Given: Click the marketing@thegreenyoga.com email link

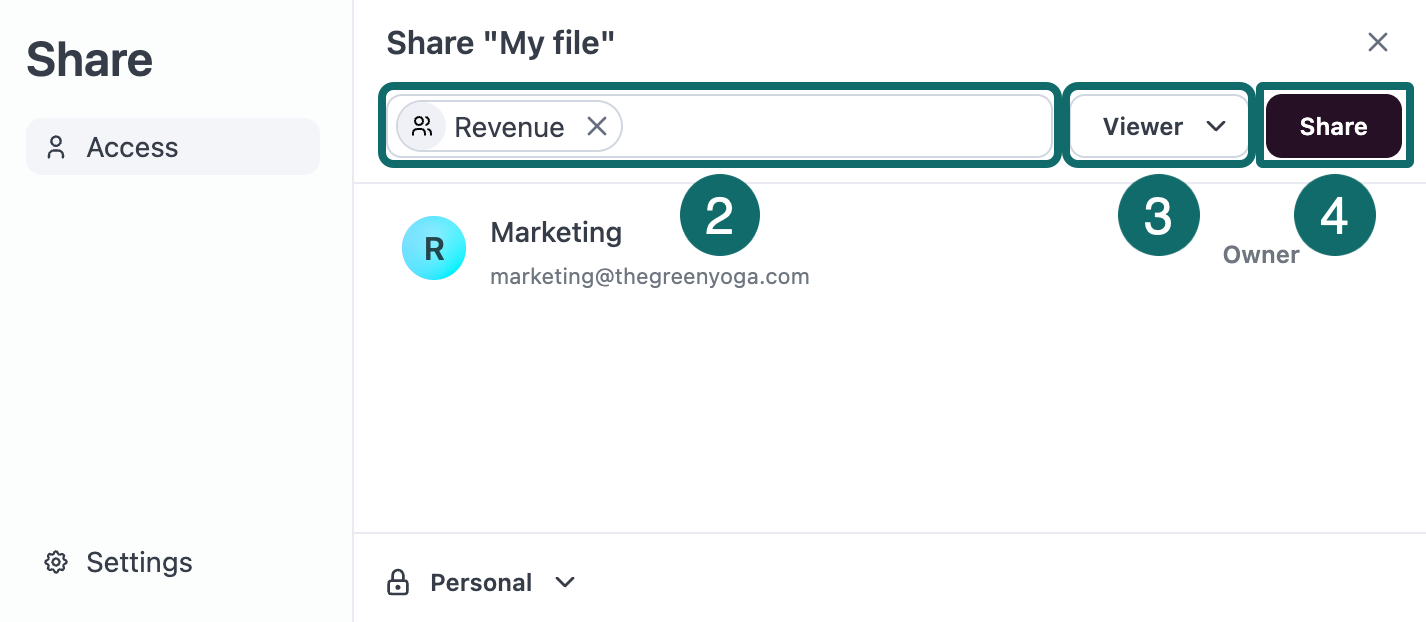Looking at the screenshot, I should (x=649, y=276).
